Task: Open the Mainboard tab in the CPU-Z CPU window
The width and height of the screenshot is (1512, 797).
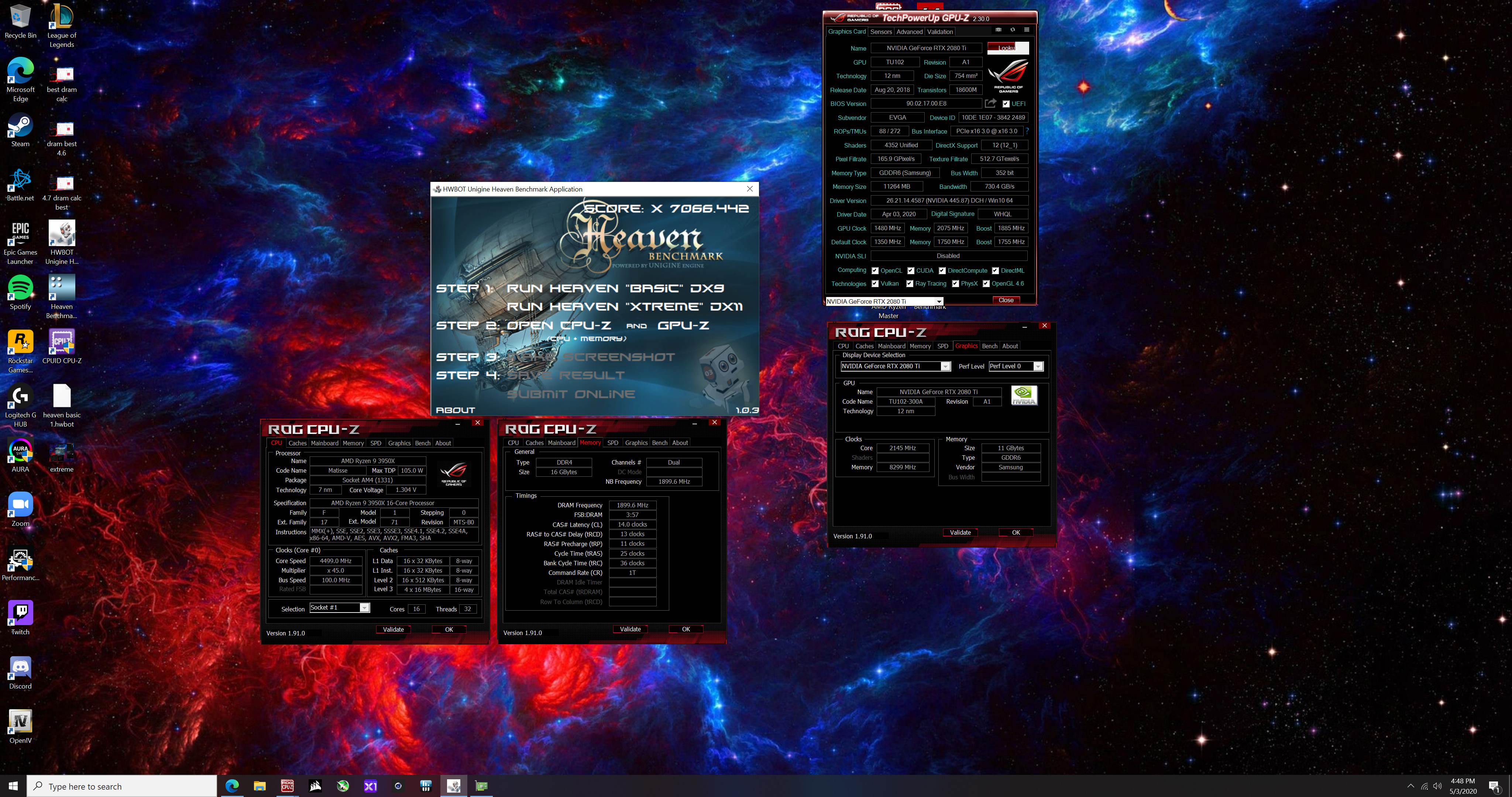Action: tap(324, 443)
